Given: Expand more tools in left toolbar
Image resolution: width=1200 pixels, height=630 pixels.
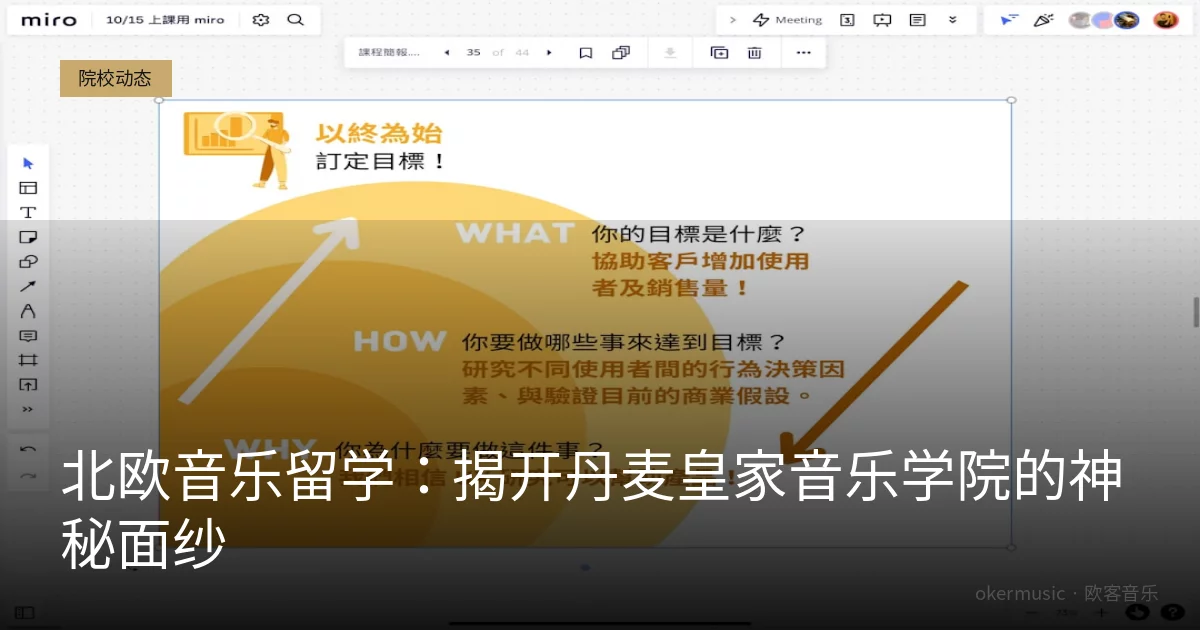Looking at the screenshot, I should [28, 409].
